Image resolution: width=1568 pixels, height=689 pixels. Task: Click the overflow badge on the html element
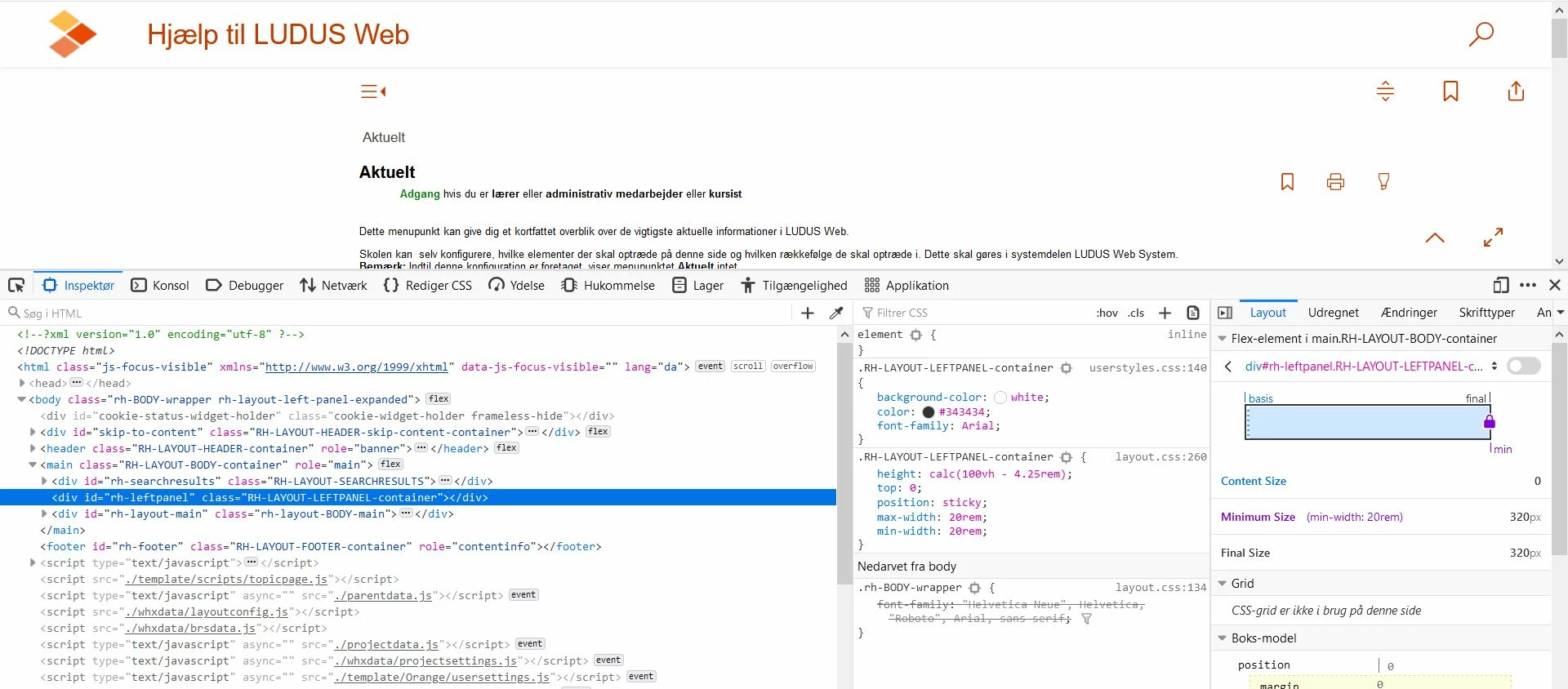[793, 367]
